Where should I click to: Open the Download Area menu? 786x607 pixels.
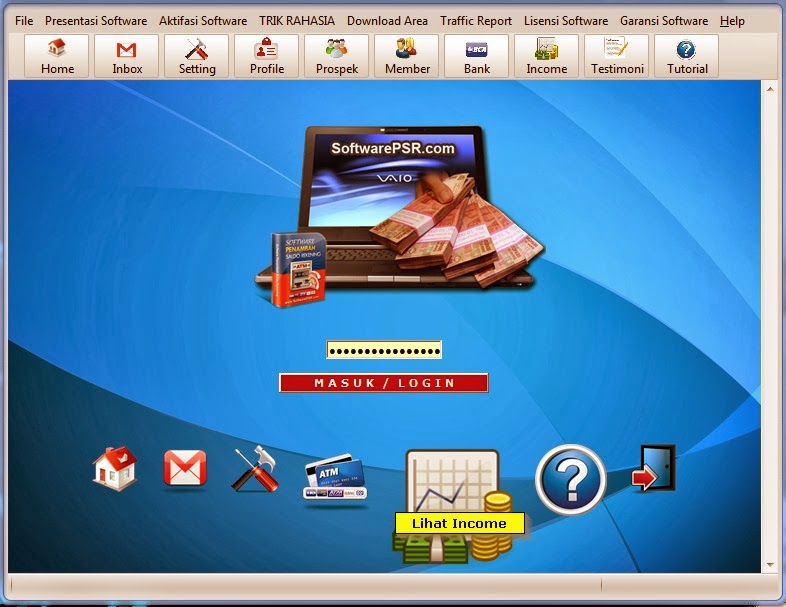tap(387, 21)
